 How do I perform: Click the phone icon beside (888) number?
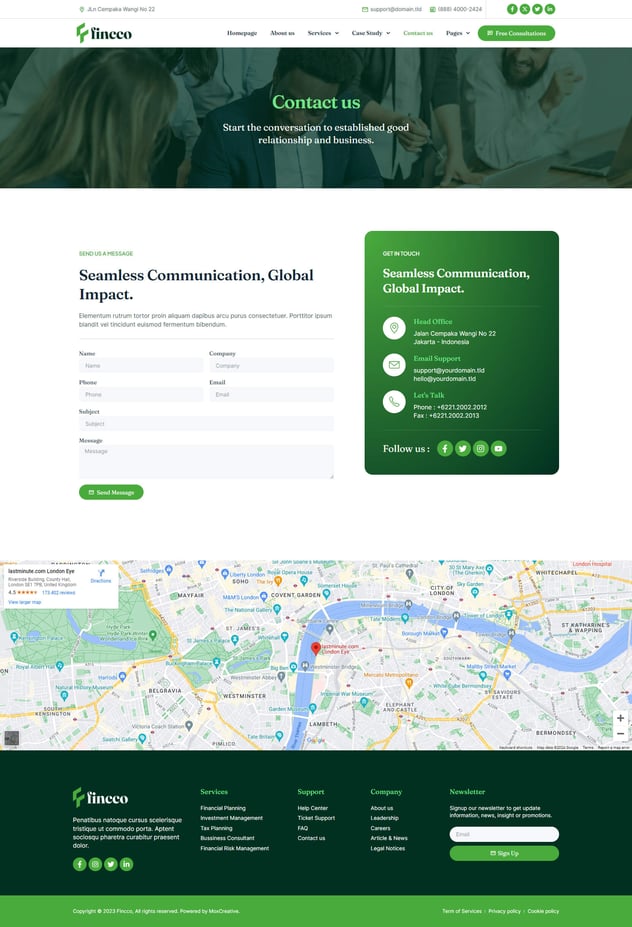[x=432, y=9]
